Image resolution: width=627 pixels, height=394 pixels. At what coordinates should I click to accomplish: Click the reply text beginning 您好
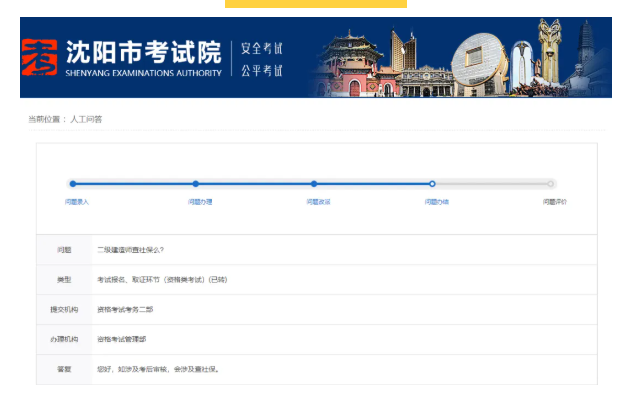[158, 369]
